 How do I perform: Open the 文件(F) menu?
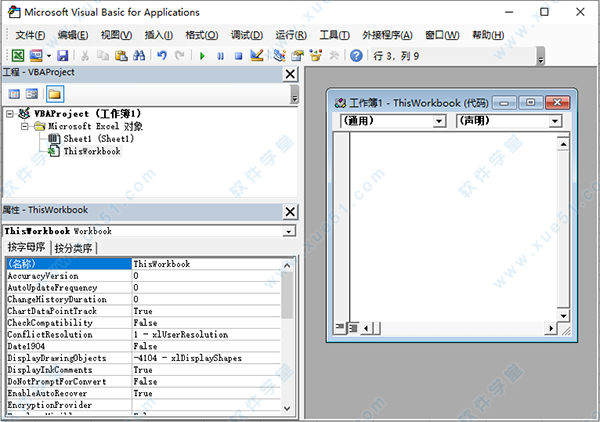click(30, 35)
